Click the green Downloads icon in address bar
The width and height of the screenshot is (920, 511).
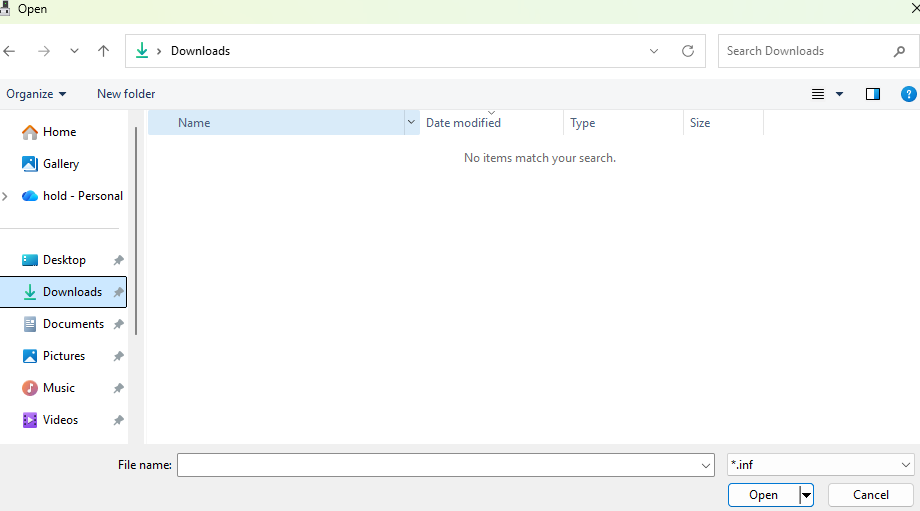pos(142,50)
